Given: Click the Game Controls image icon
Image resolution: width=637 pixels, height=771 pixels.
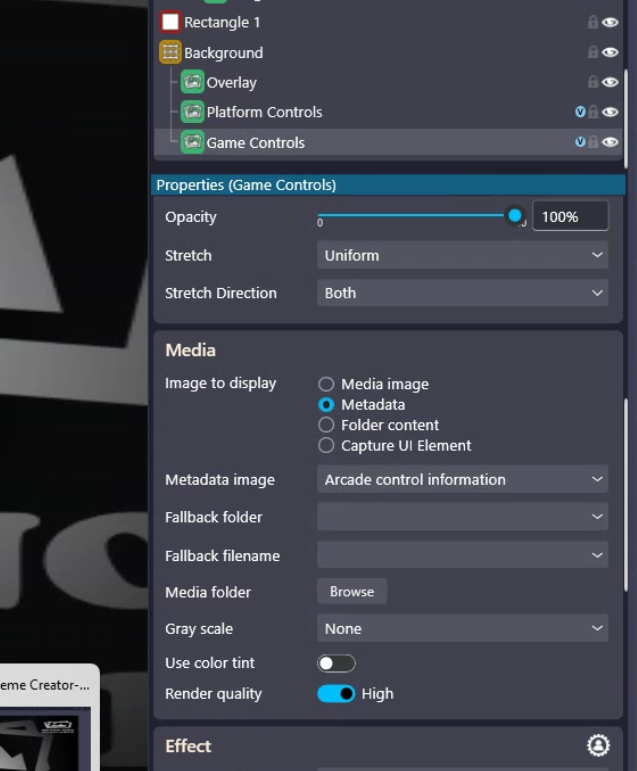Looking at the screenshot, I should (192, 142).
